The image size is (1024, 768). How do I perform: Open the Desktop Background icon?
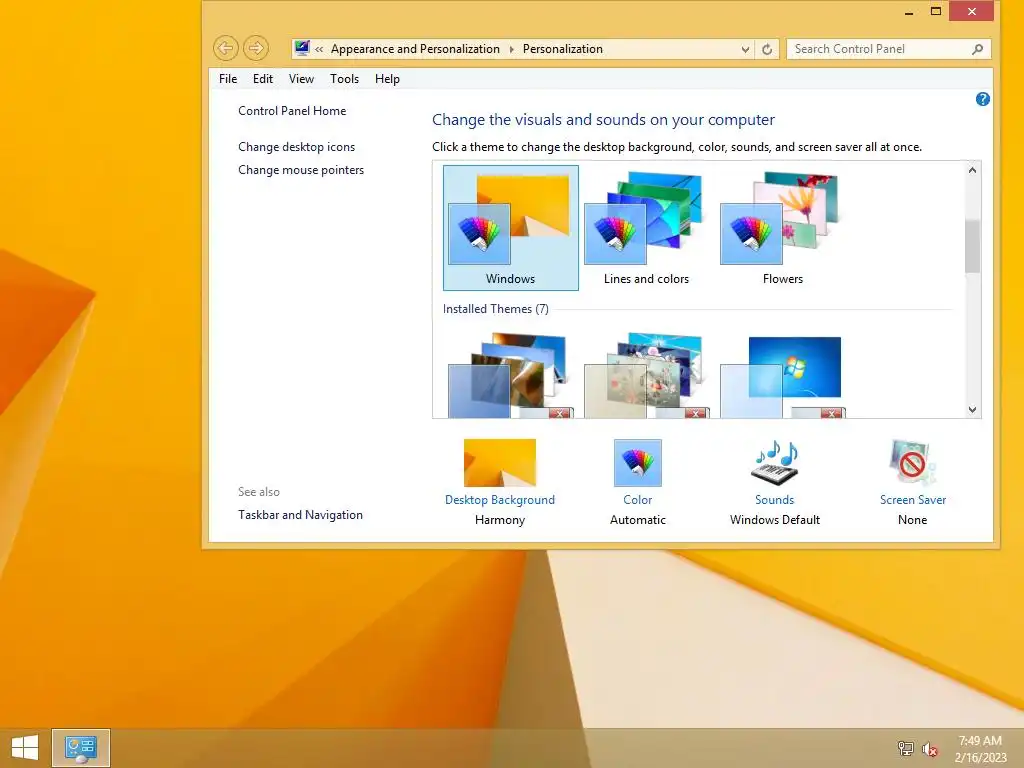[x=500, y=462]
